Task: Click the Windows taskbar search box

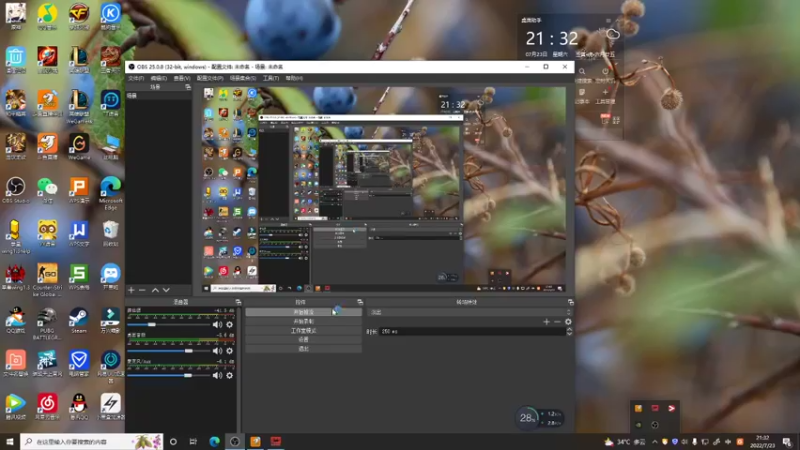Action: pyautogui.click(x=92, y=442)
